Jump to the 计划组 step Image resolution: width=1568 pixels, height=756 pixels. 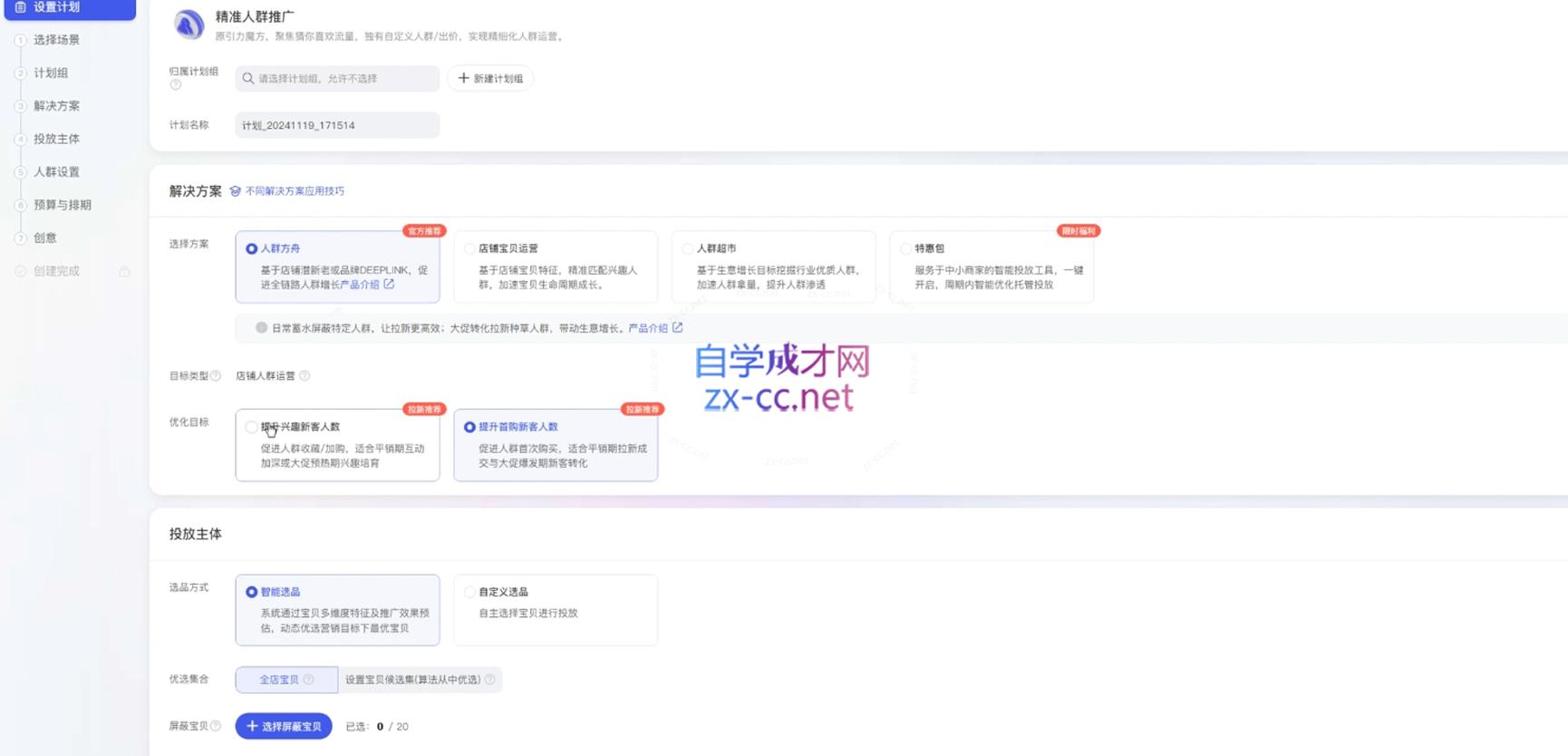51,73
